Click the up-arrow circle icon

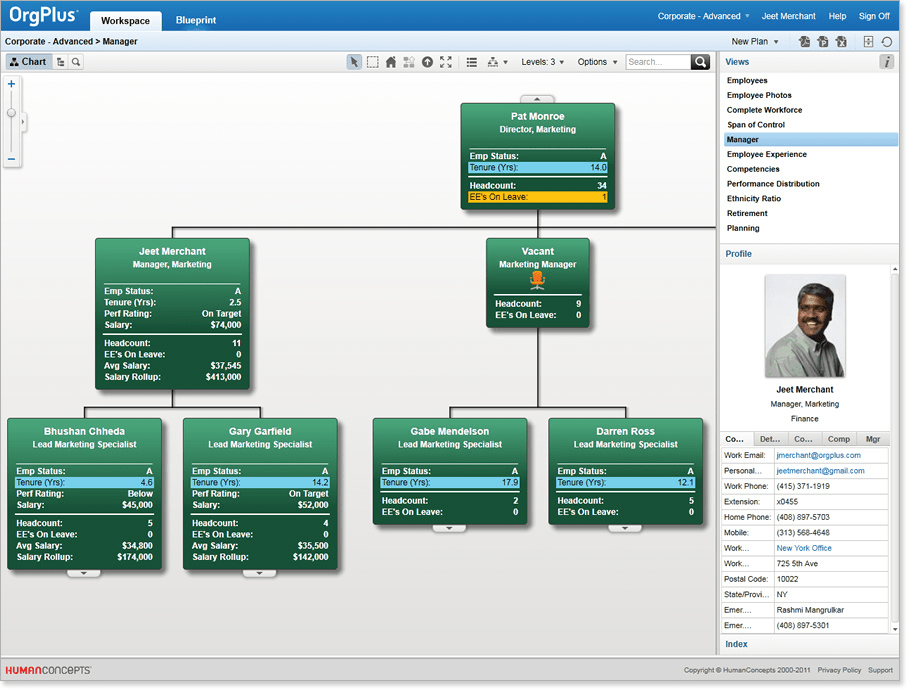(x=427, y=62)
